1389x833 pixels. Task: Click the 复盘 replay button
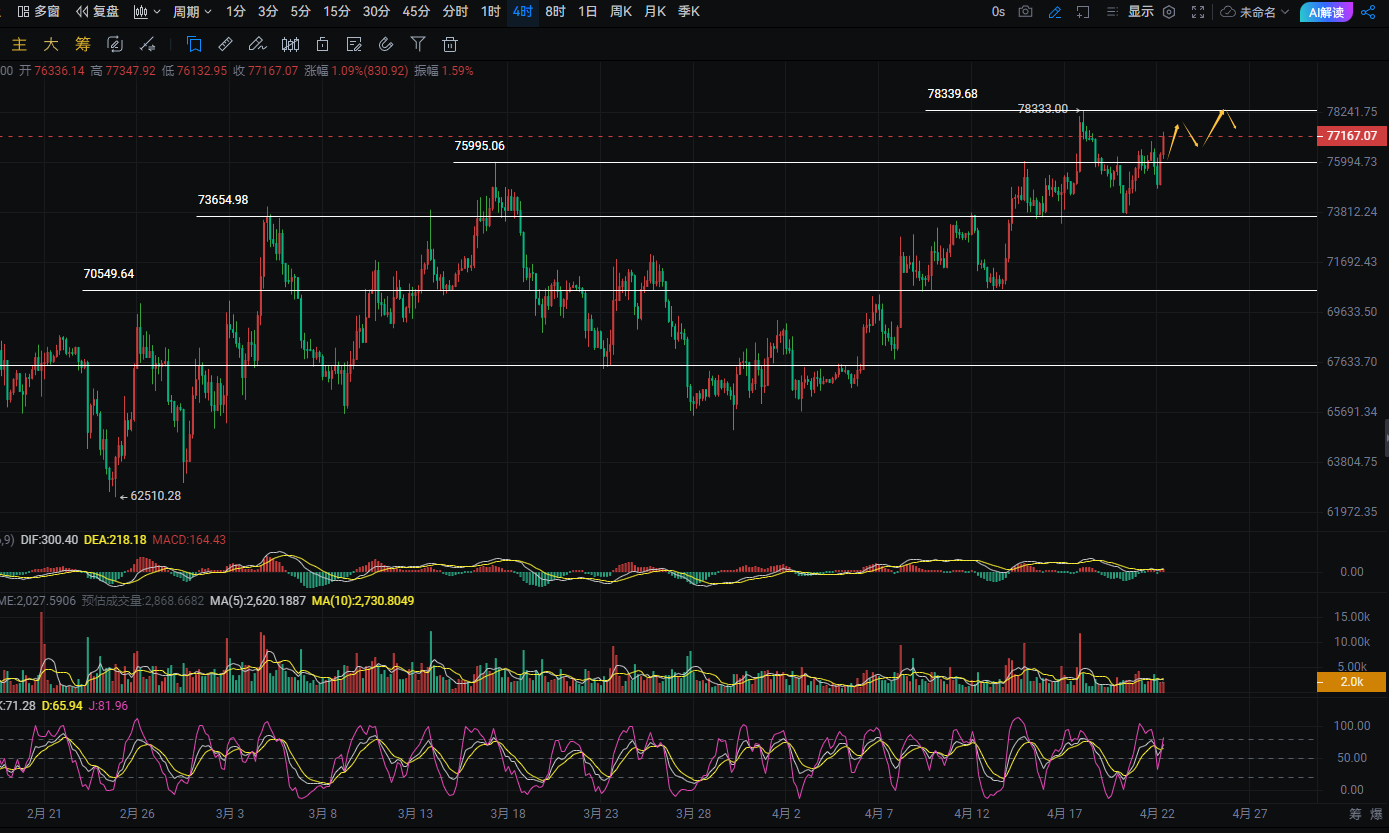tap(98, 12)
